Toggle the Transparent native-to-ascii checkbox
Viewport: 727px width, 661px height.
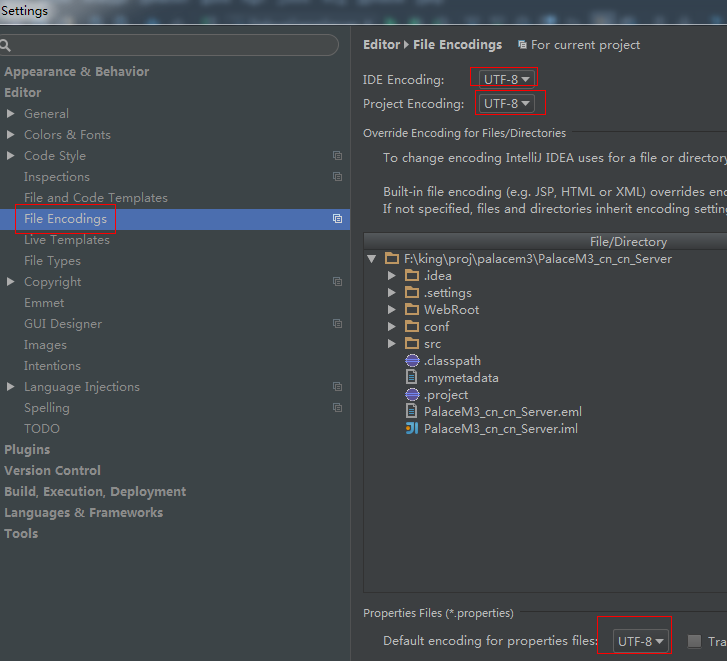[694, 641]
